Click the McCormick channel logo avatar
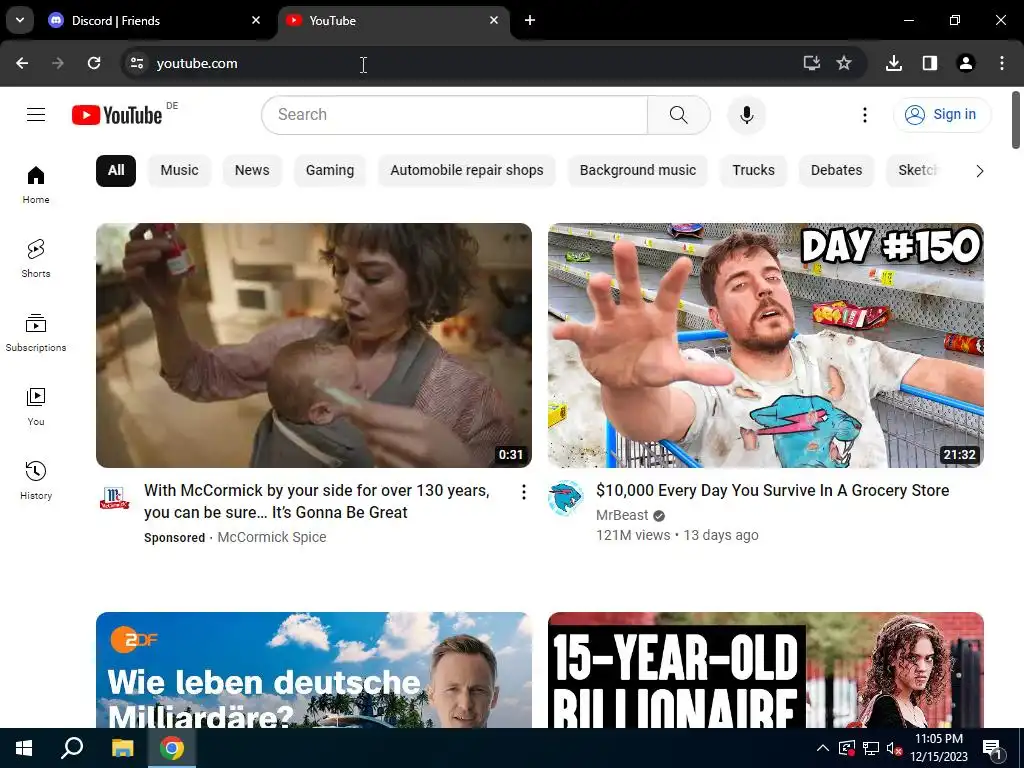Viewport: 1024px width, 768px height. point(114,498)
